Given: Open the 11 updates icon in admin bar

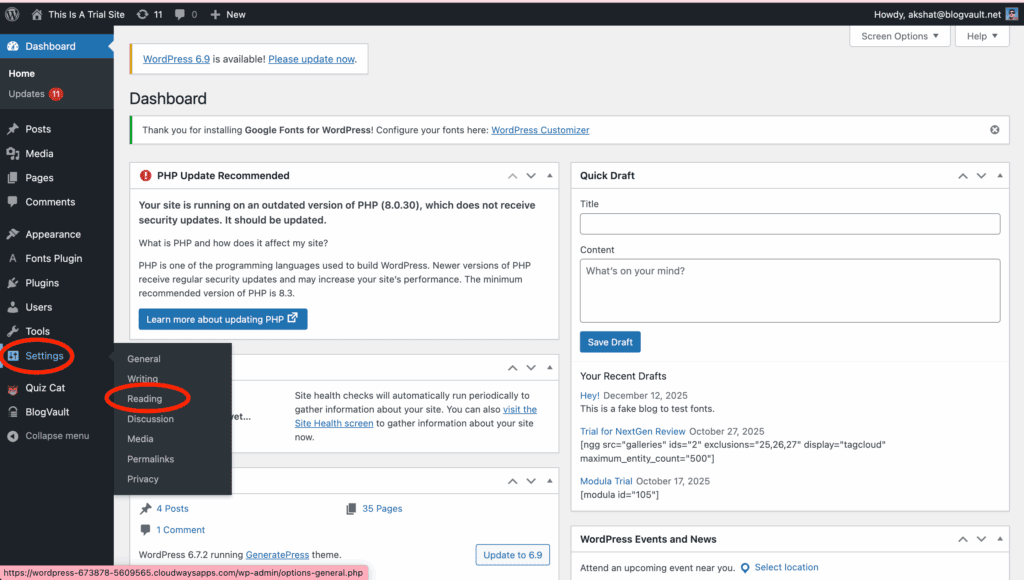Looking at the screenshot, I should 150,14.
